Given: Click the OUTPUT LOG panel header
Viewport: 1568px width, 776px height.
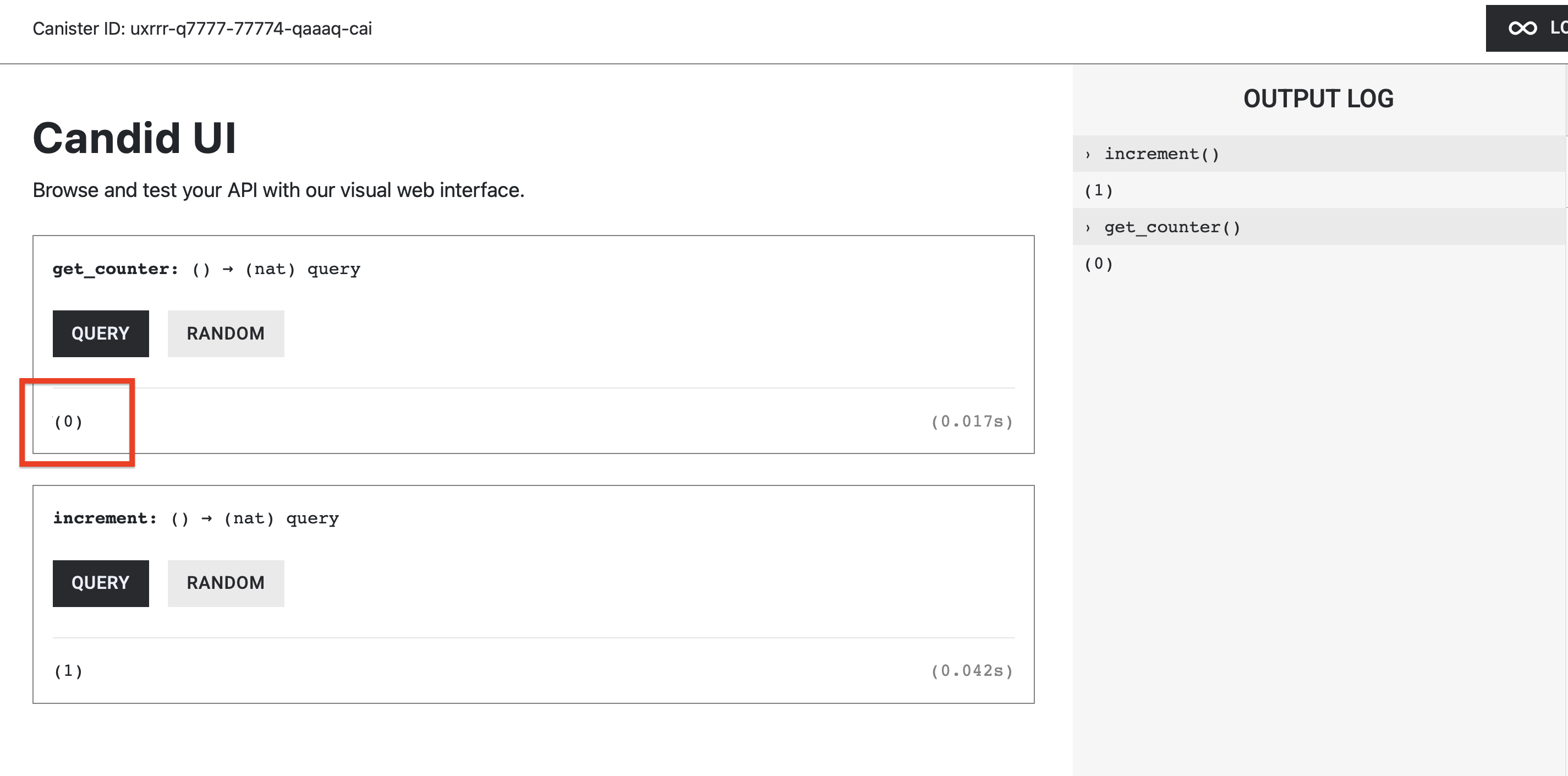Looking at the screenshot, I should [x=1318, y=97].
